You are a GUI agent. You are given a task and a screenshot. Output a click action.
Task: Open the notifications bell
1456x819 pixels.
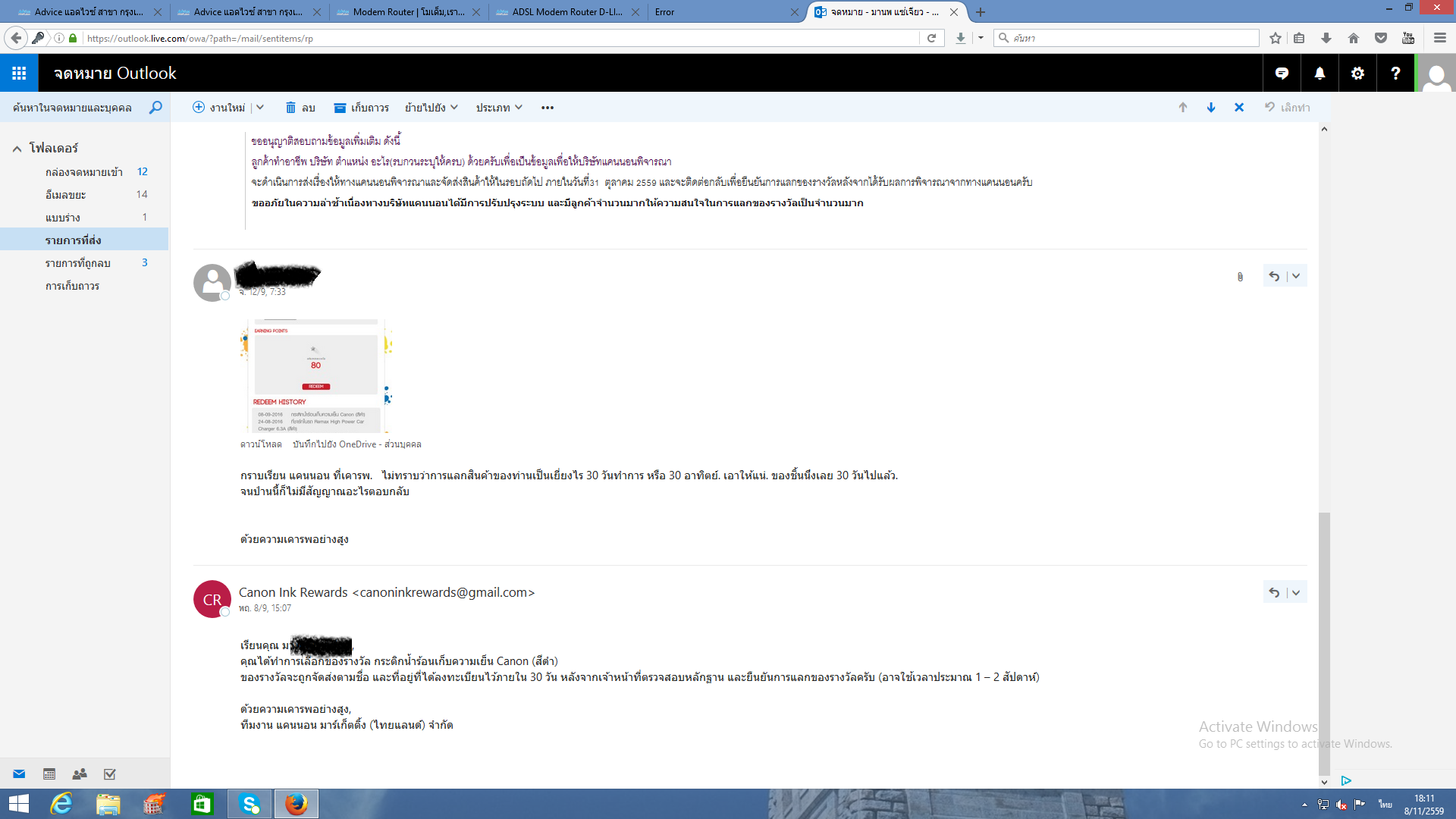1319,73
